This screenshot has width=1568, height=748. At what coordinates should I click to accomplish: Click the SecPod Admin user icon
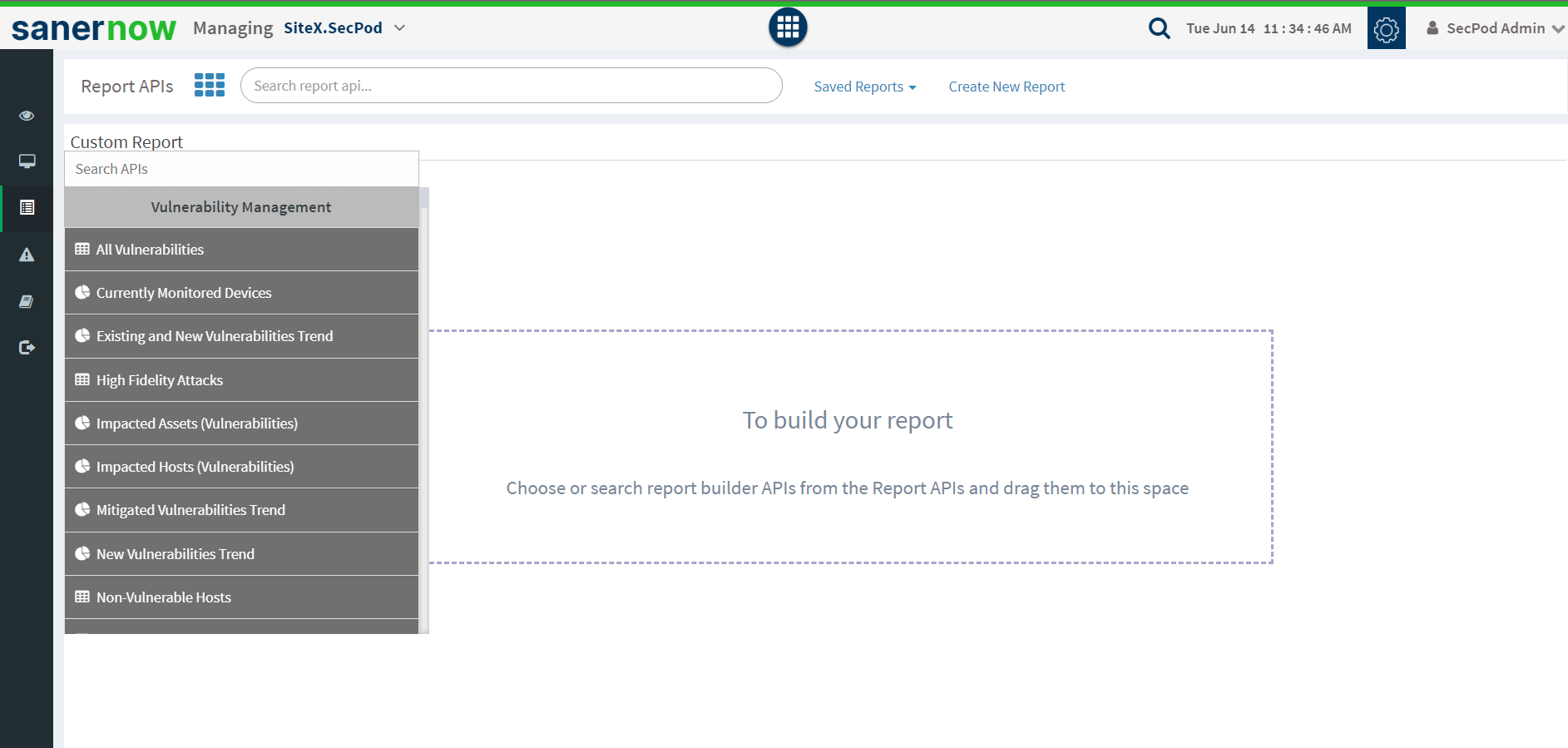[x=1432, y=28]
